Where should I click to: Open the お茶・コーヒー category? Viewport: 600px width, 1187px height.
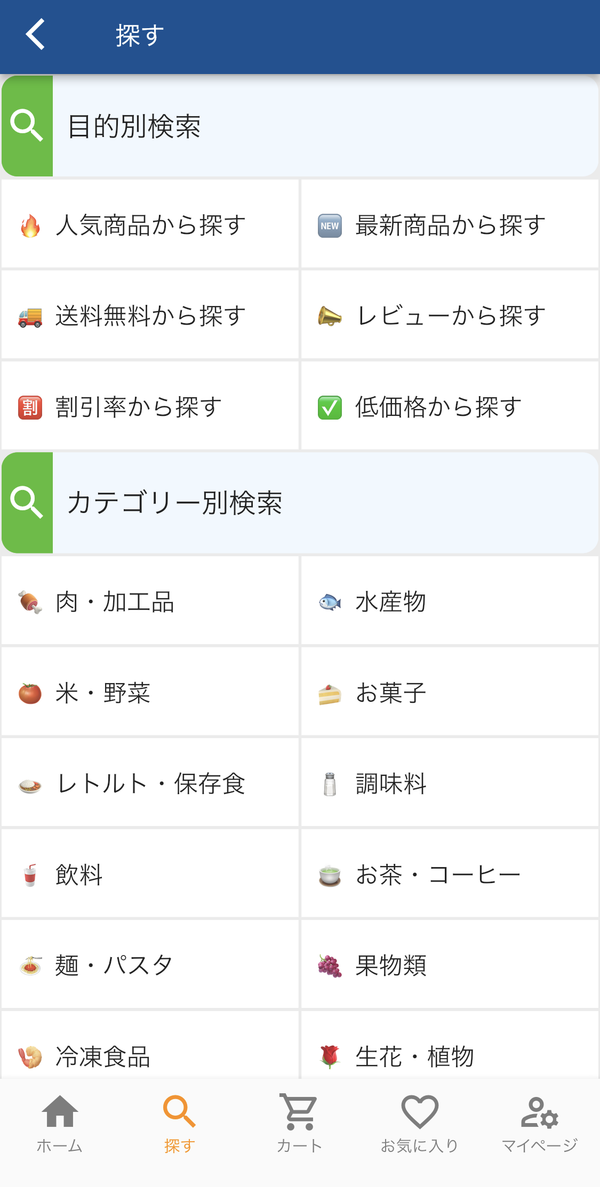449,874
